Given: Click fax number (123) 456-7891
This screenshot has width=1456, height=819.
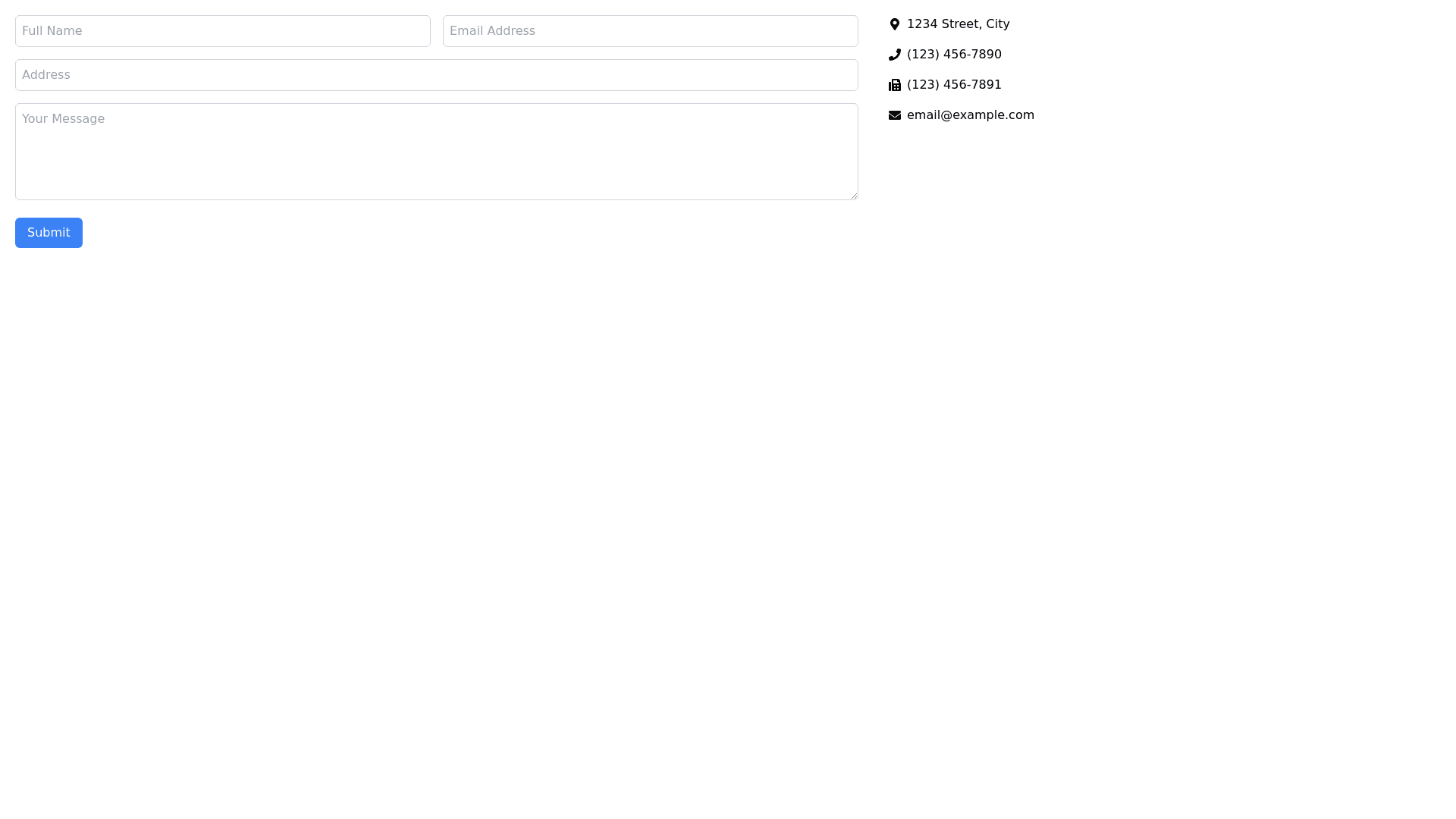Looking at the screenshot, I should (x=954, y=85).
